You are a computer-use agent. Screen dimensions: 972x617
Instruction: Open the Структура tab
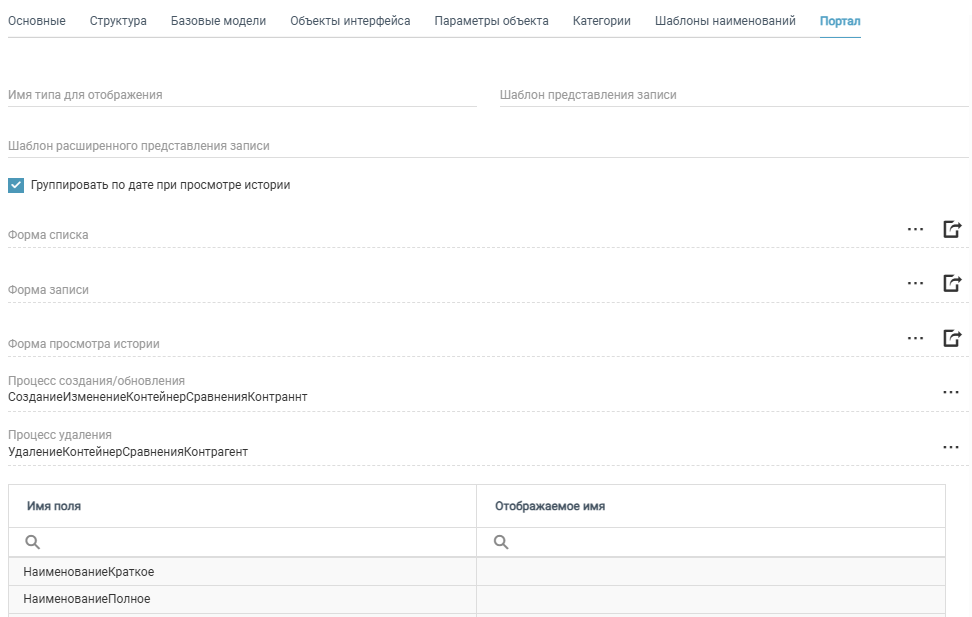pyautogui.click(x=118, y=21)
